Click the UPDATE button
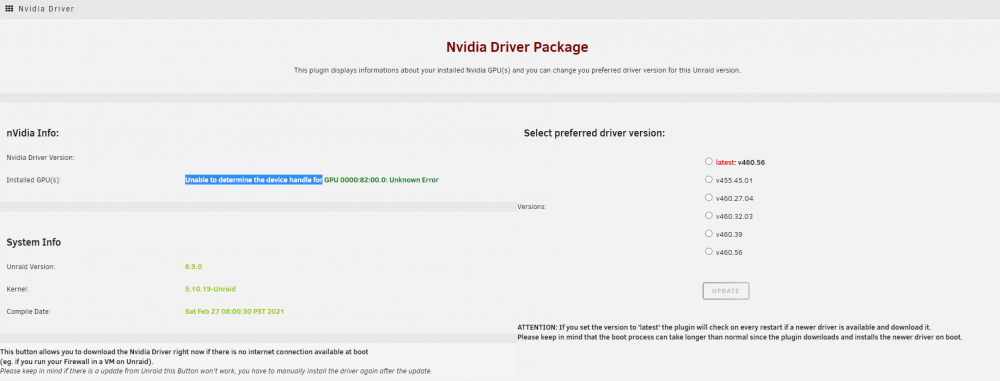Screen dimensions: 1000x381 click(x=726, y=291)
